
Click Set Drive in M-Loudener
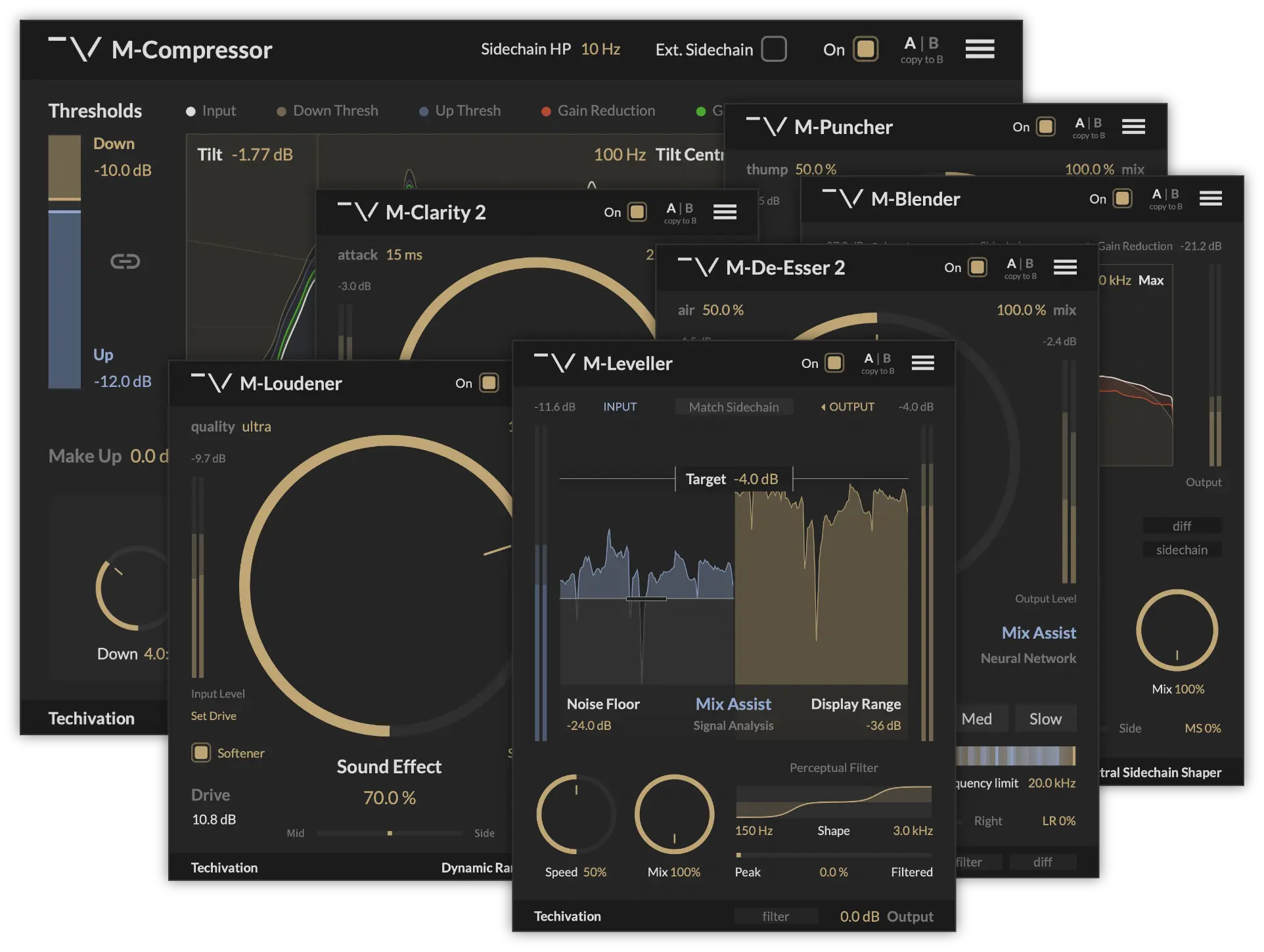214,716
